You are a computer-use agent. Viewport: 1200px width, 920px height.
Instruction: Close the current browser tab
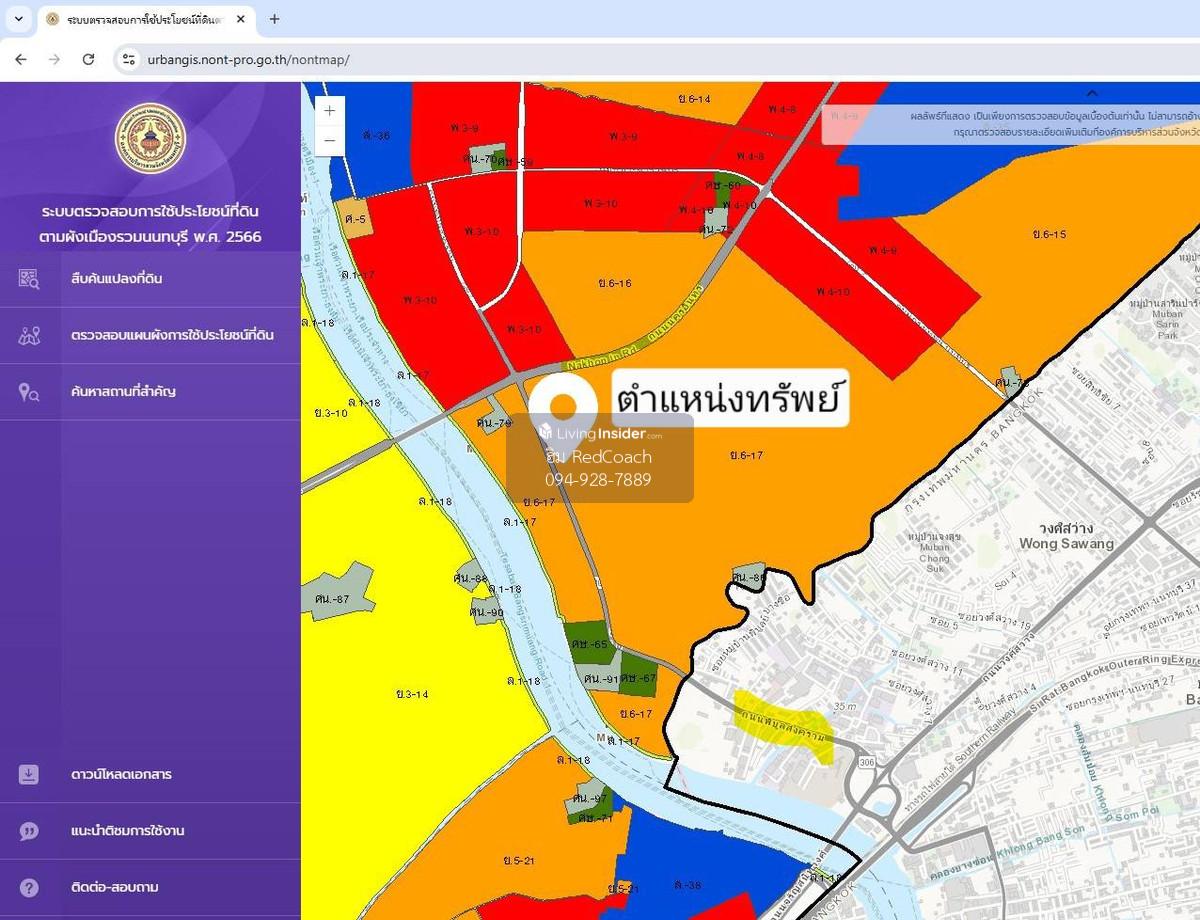[241, 19]
